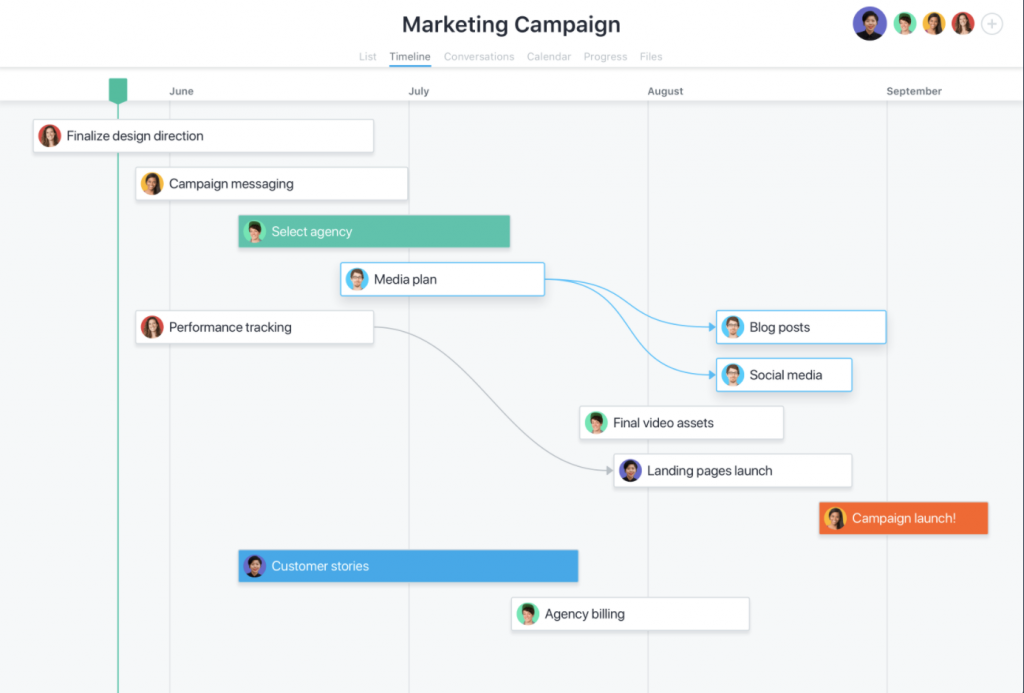Viewport: 1024px width, 693px height.
Task: Click the today marker flag
Action: (x=118, y=90)
